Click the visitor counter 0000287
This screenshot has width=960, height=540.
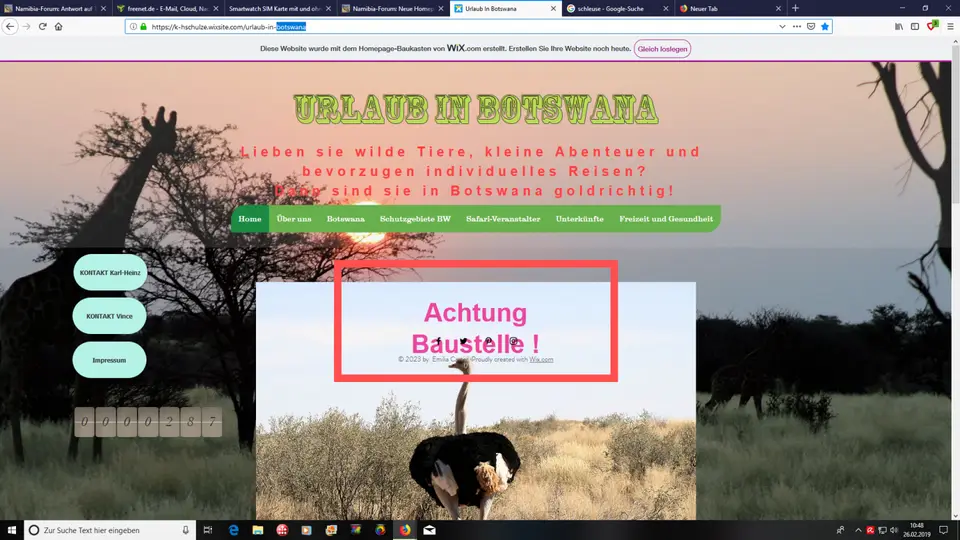[x=148, y=422]
